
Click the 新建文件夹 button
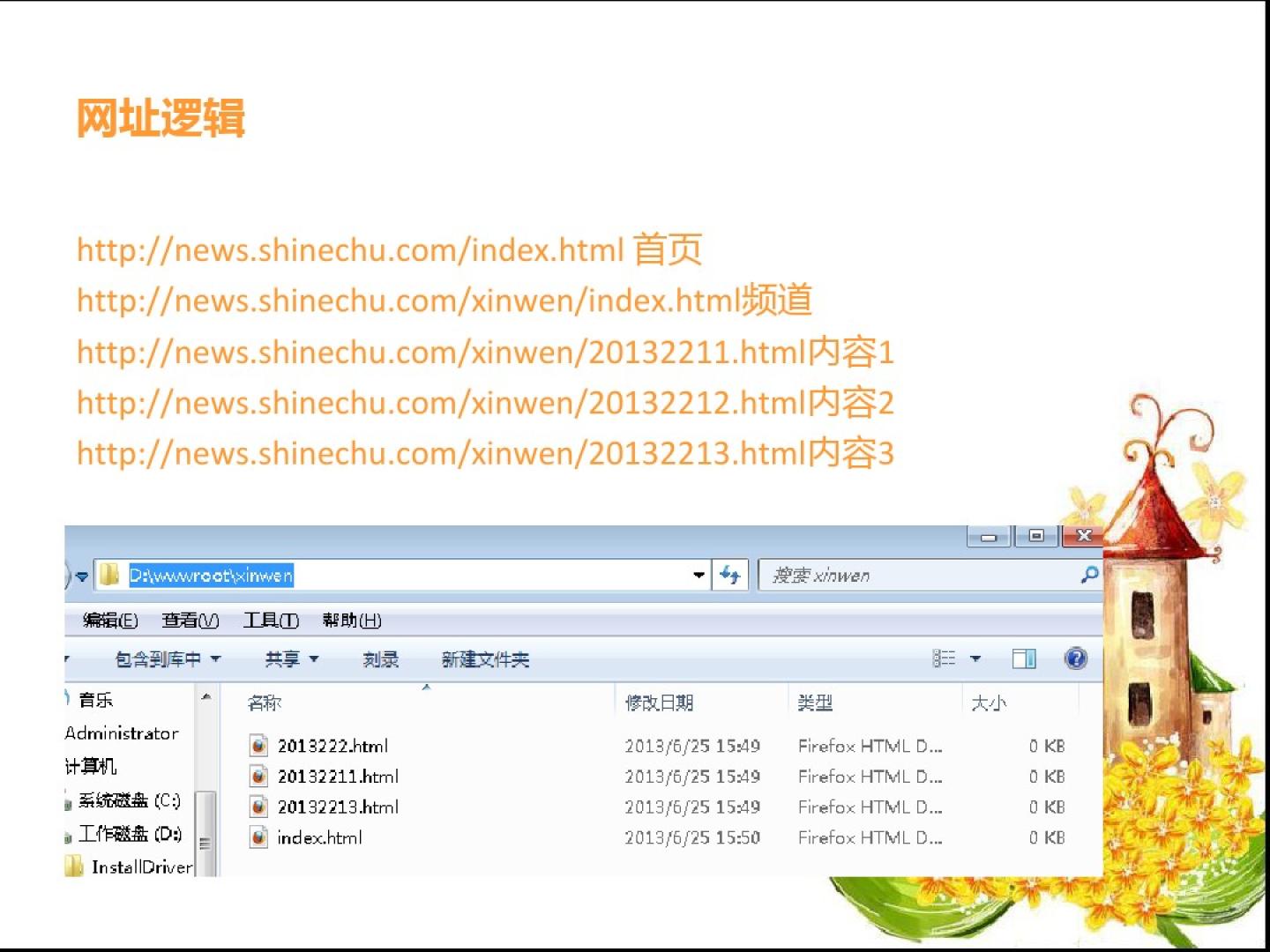(485, 659)
